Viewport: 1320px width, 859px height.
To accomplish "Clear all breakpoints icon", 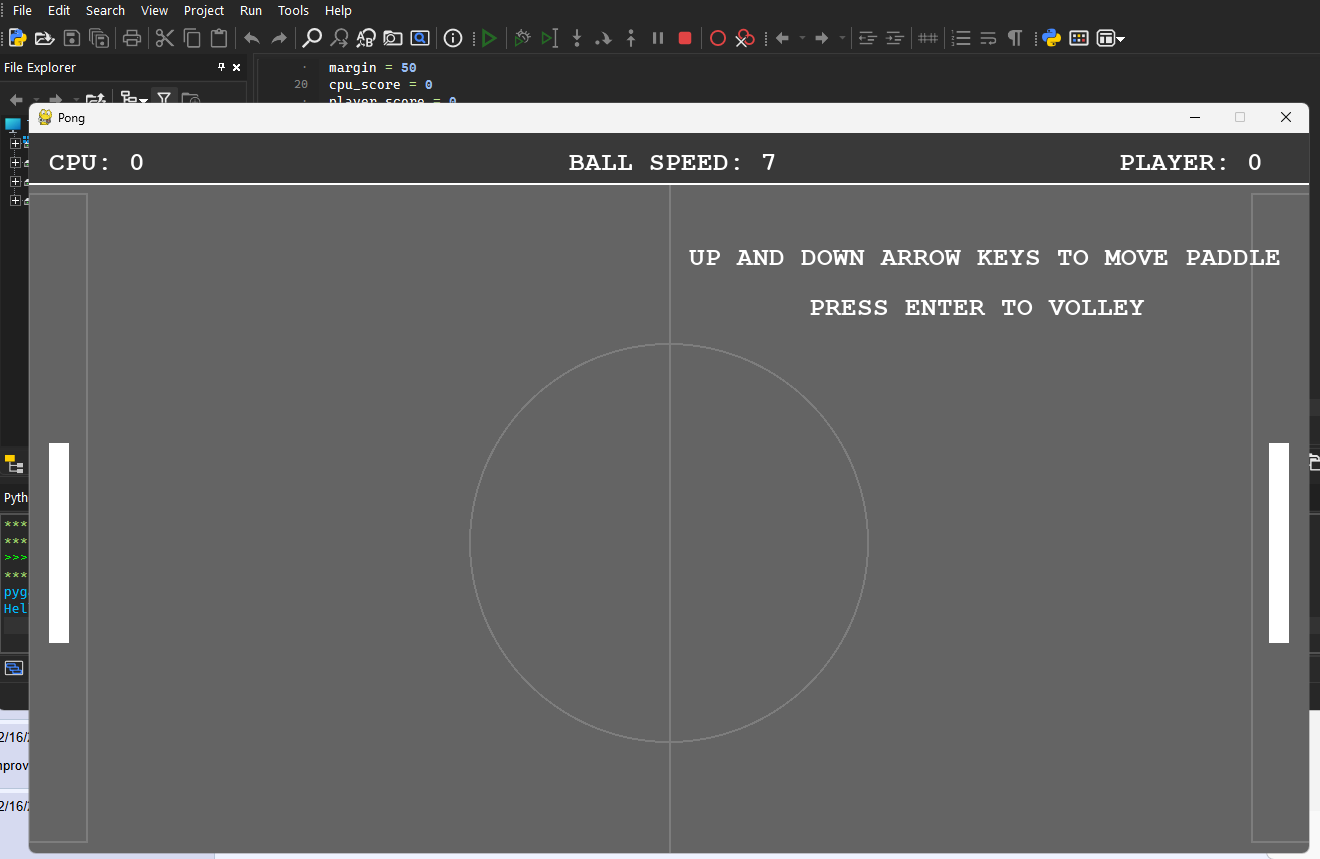I will 745,38.
